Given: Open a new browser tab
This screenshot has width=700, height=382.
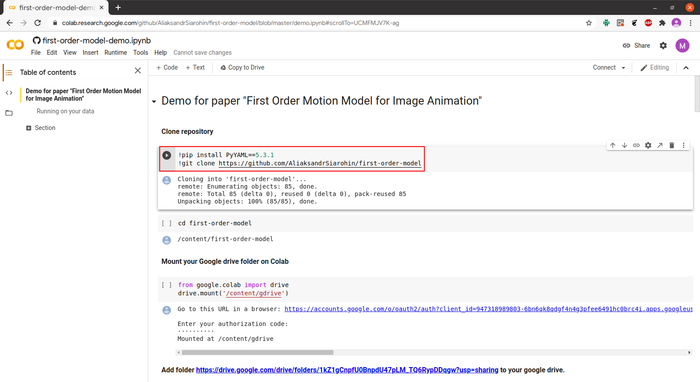Looking at the screenshot, I should click(118, 8).
